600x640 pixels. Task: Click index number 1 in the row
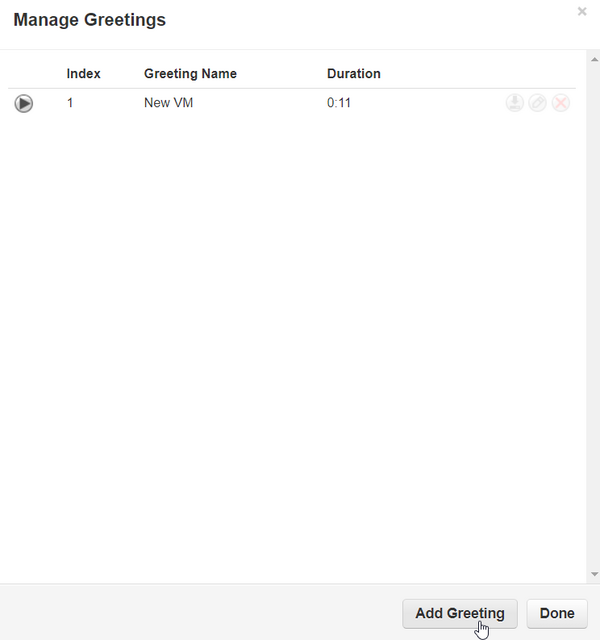tap(70, 103)
